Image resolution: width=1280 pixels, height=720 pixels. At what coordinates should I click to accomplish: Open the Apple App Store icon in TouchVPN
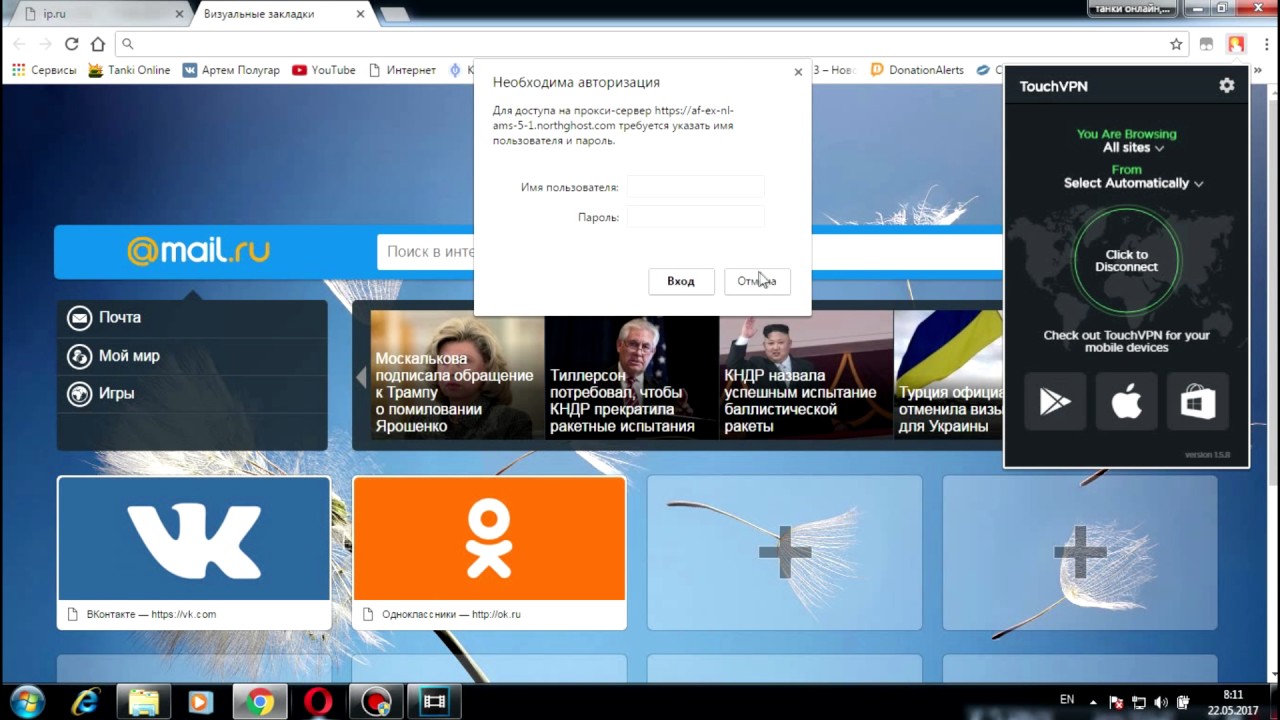click(1127, 402)
